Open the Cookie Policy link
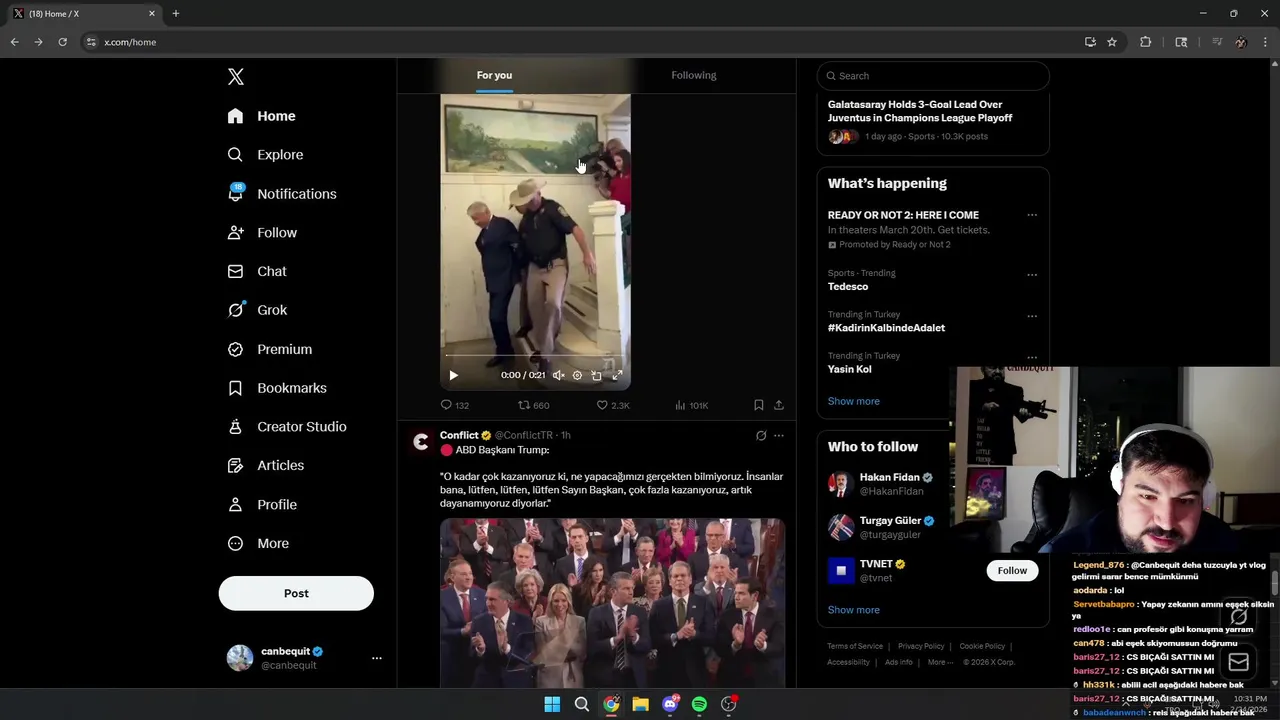Screen dimensions: 1280x720 (x=982, y=646)
